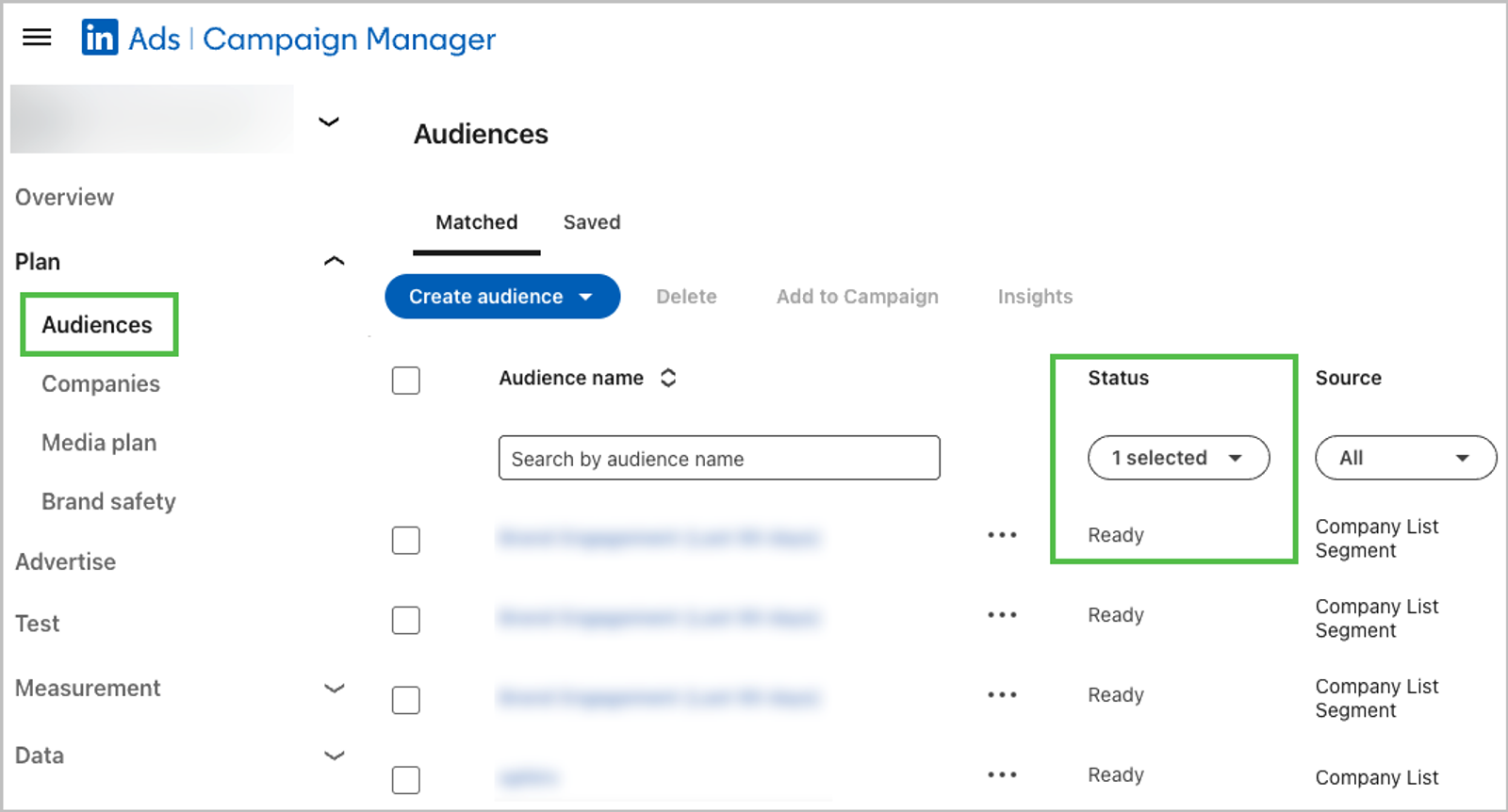Screen dimensions: 1508x812
Task: Open Audiences in the Plan menu
Action: click(x=97, y=325)
